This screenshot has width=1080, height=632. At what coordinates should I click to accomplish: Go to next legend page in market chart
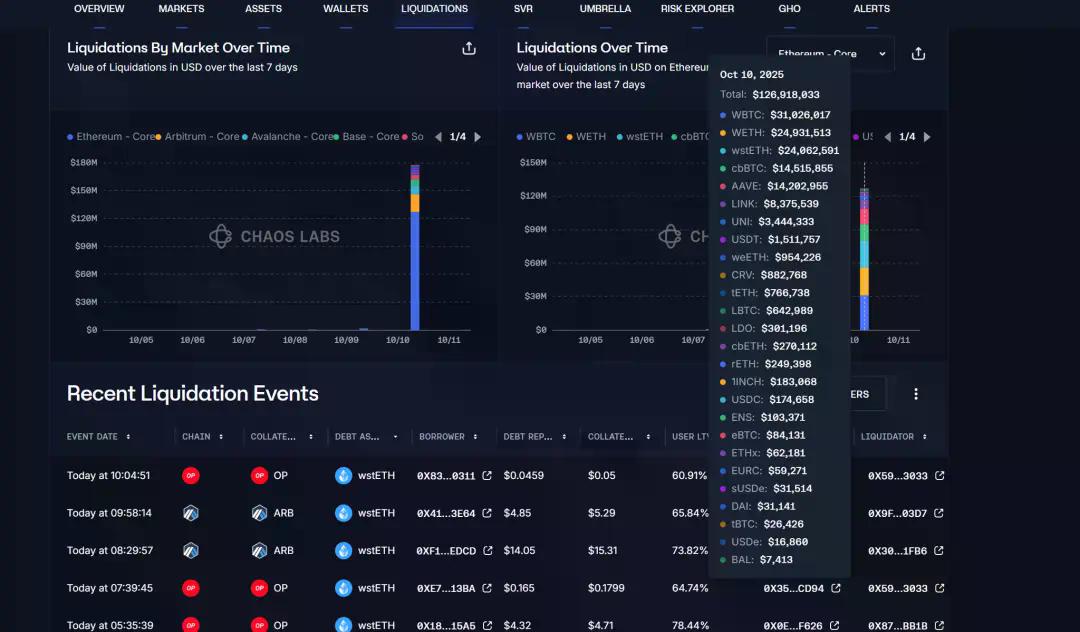point(477,137)
